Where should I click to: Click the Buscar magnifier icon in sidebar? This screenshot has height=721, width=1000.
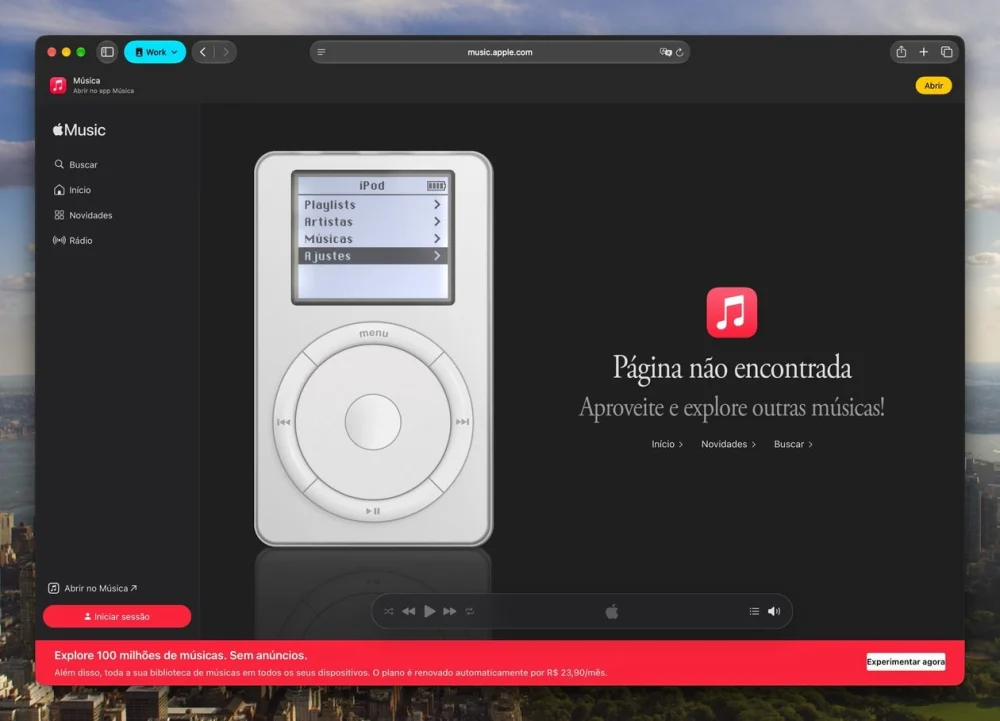tap(59, 164)
